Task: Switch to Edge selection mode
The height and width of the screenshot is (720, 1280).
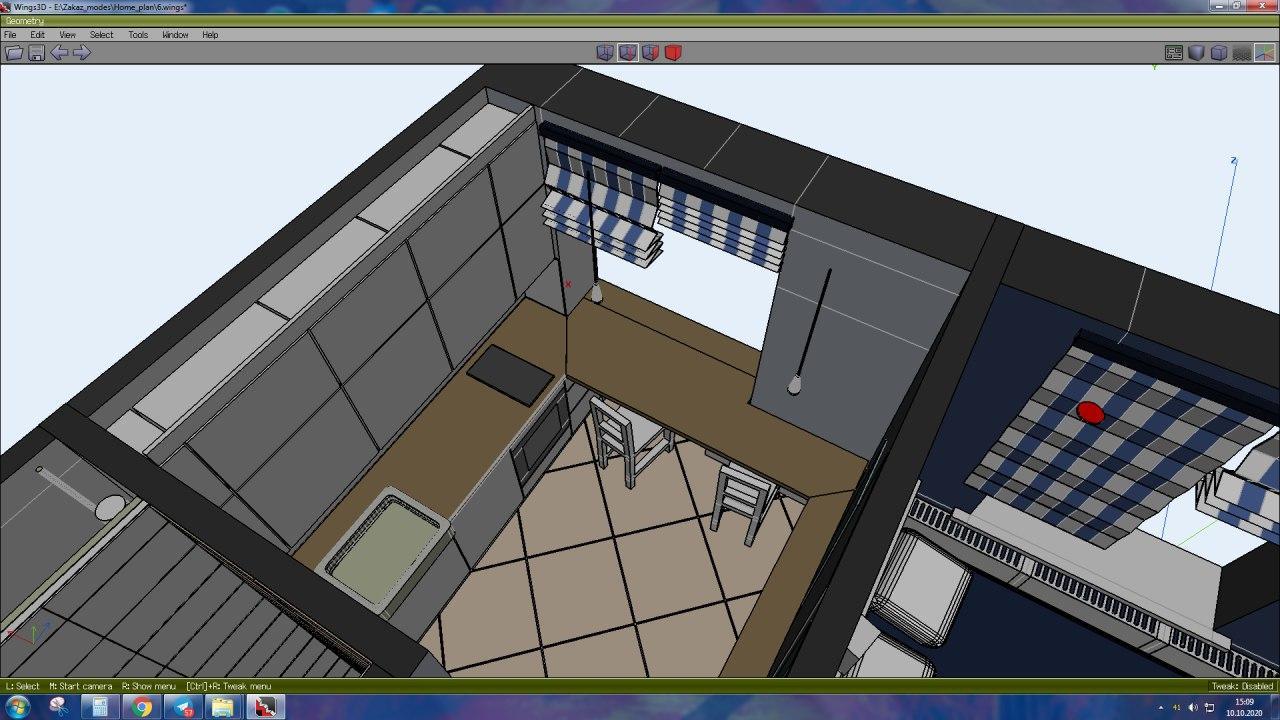Action: tap(628, 53)
